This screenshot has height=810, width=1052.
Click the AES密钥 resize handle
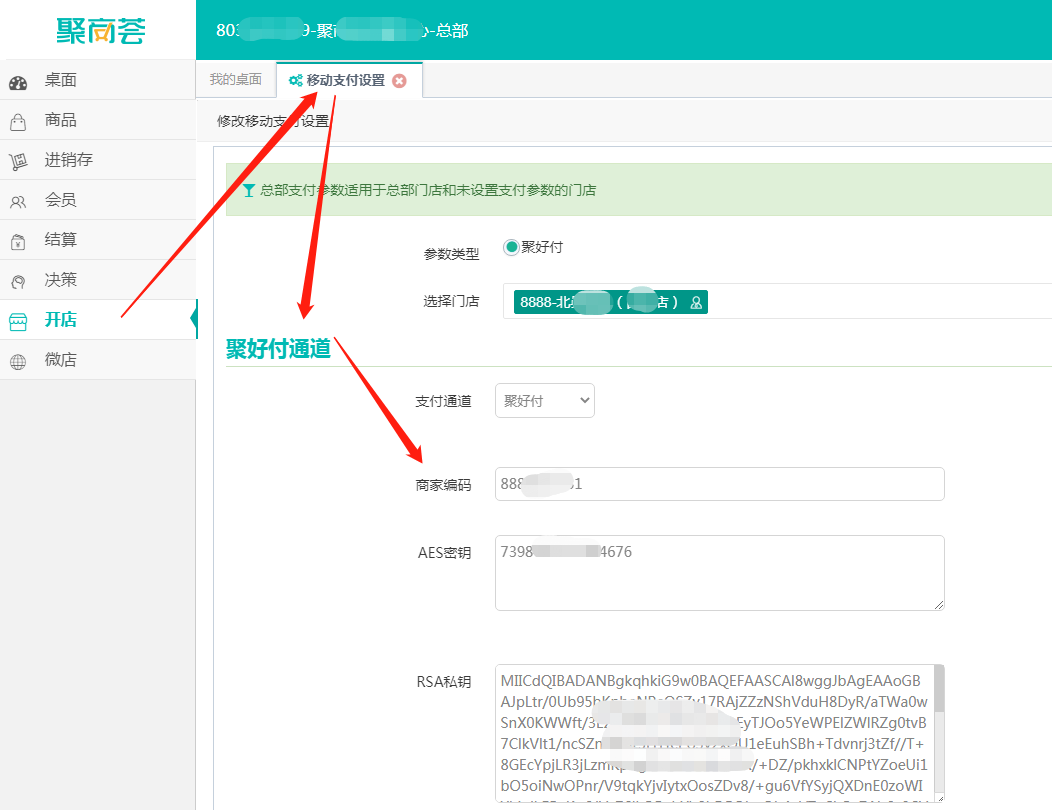pyautogui.click(x=939, y=605)
